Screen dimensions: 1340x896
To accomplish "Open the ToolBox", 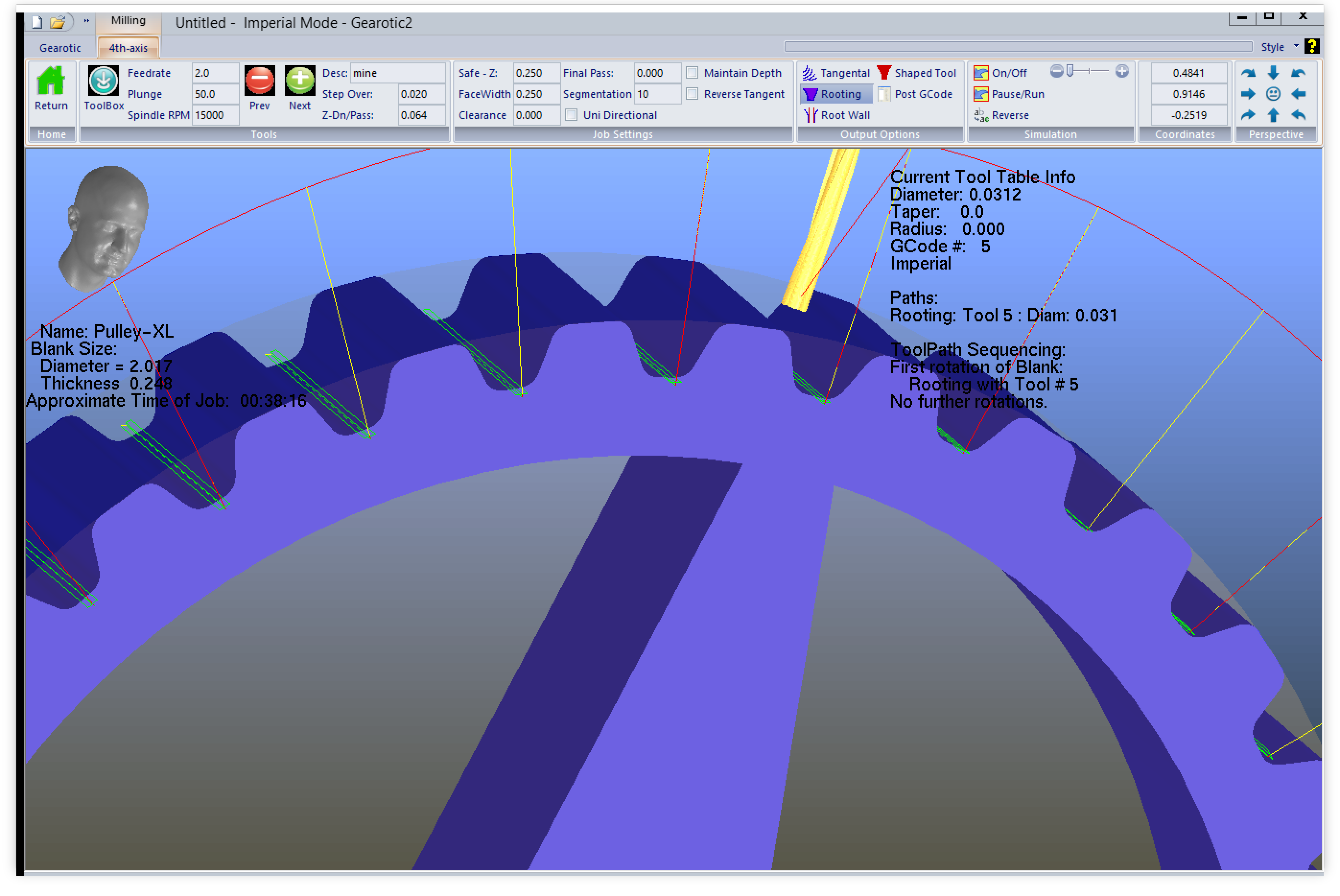I will (104, 81).
